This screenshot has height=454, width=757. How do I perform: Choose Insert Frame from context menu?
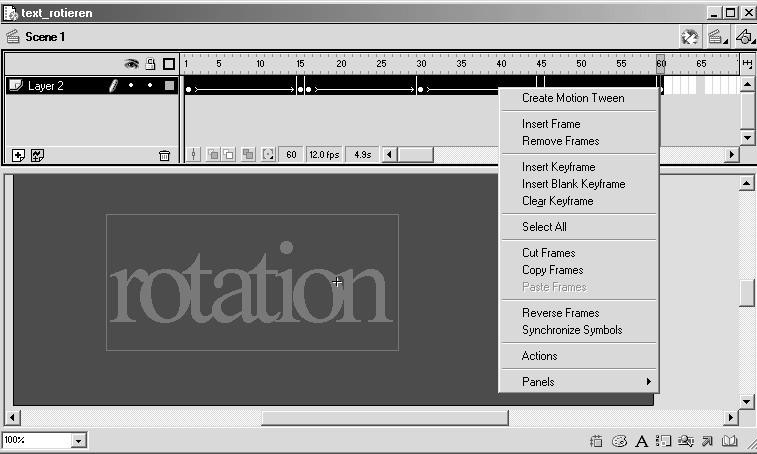point(551,124)
